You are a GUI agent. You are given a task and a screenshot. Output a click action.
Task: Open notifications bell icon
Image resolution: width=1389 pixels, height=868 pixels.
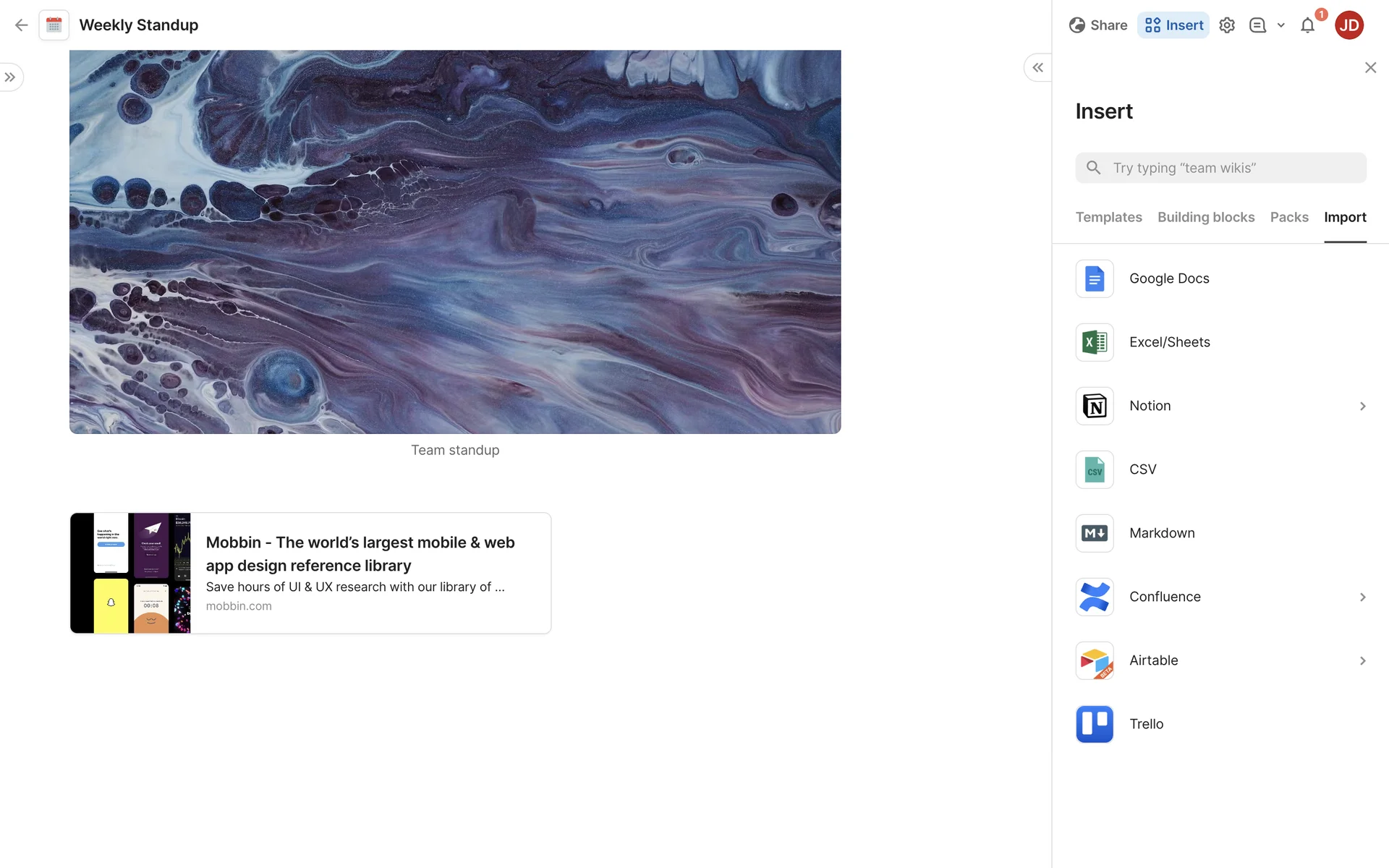pyautogui.click(x=1307, y=25)
